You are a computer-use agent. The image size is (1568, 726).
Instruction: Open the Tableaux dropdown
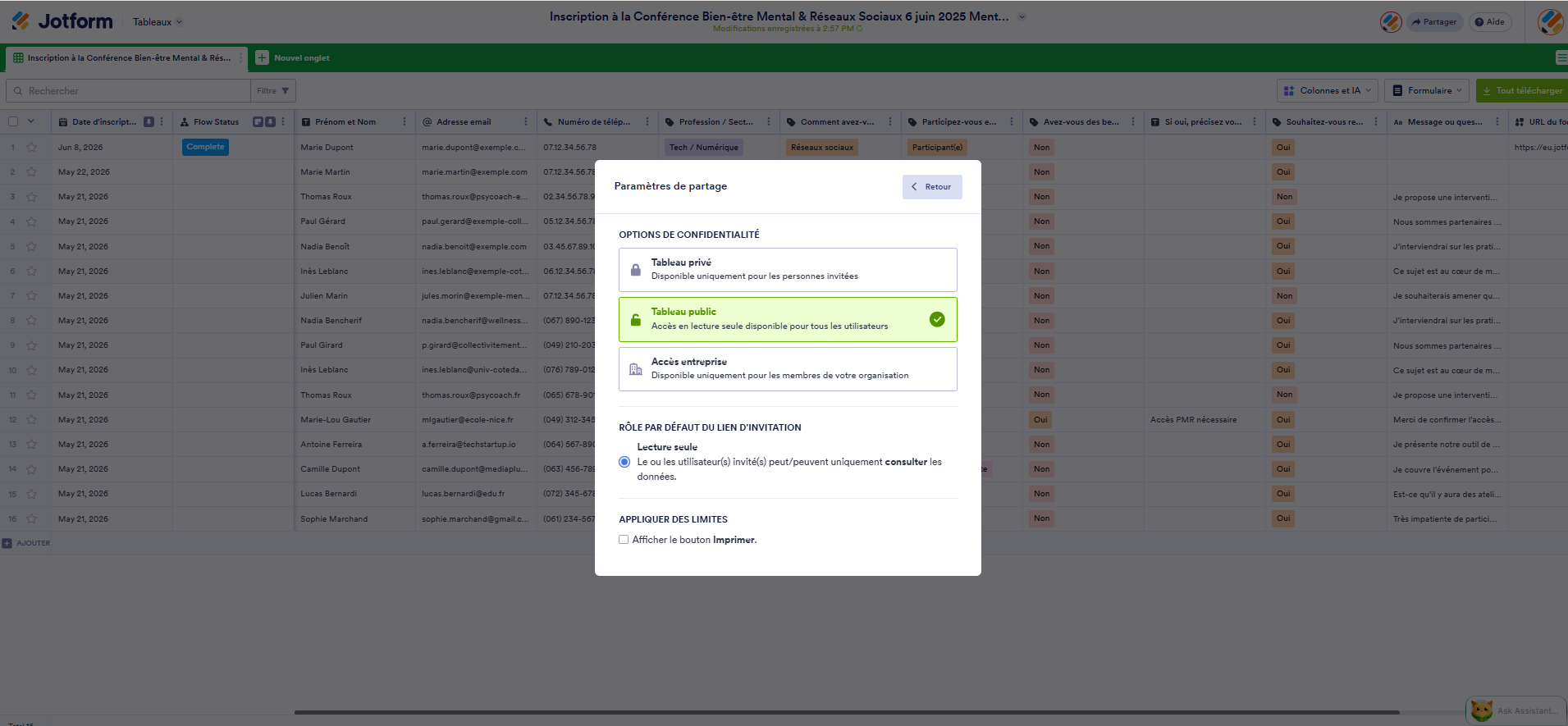(x=158, y=22)
